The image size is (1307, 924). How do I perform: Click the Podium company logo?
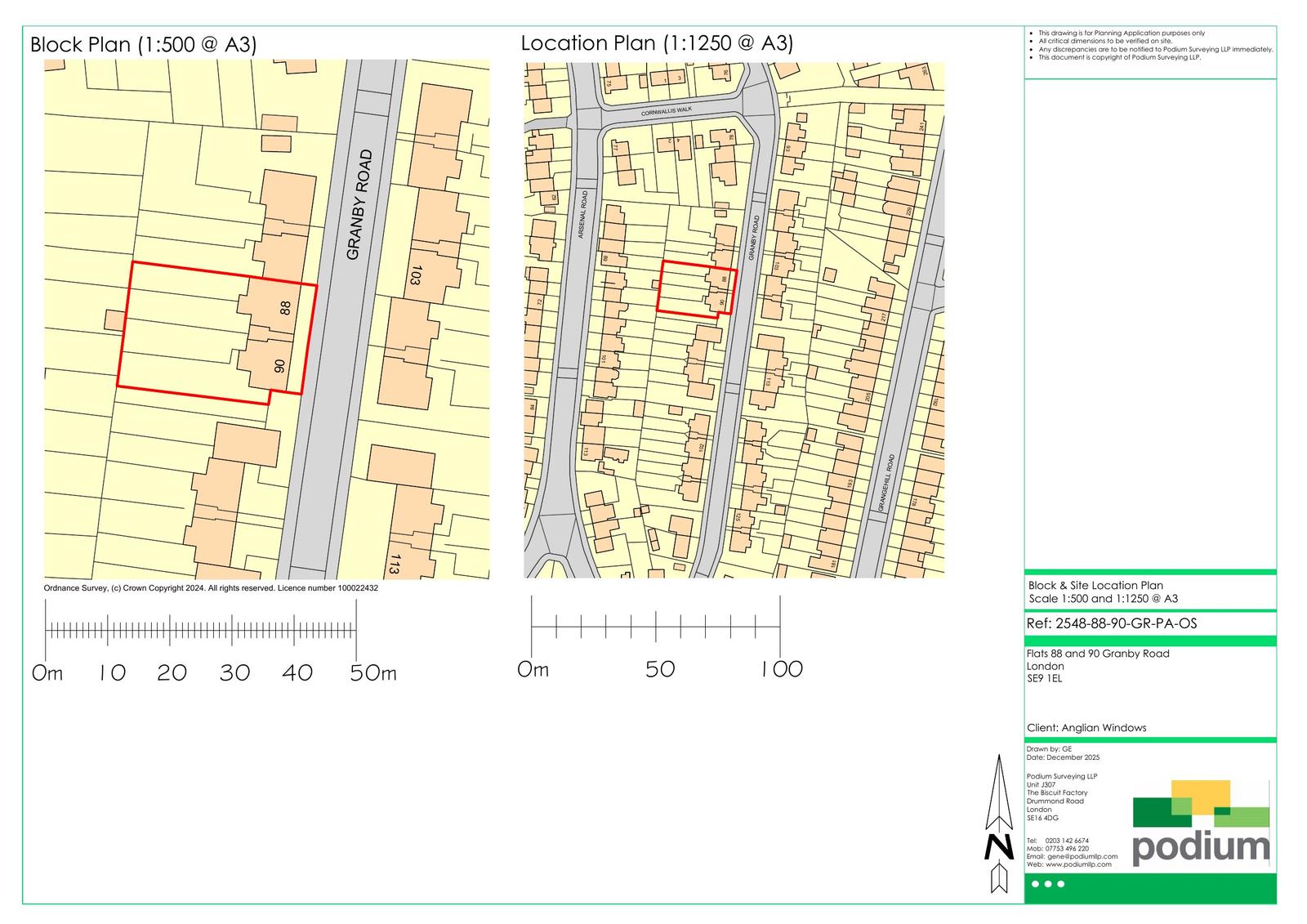[1201, 824]
